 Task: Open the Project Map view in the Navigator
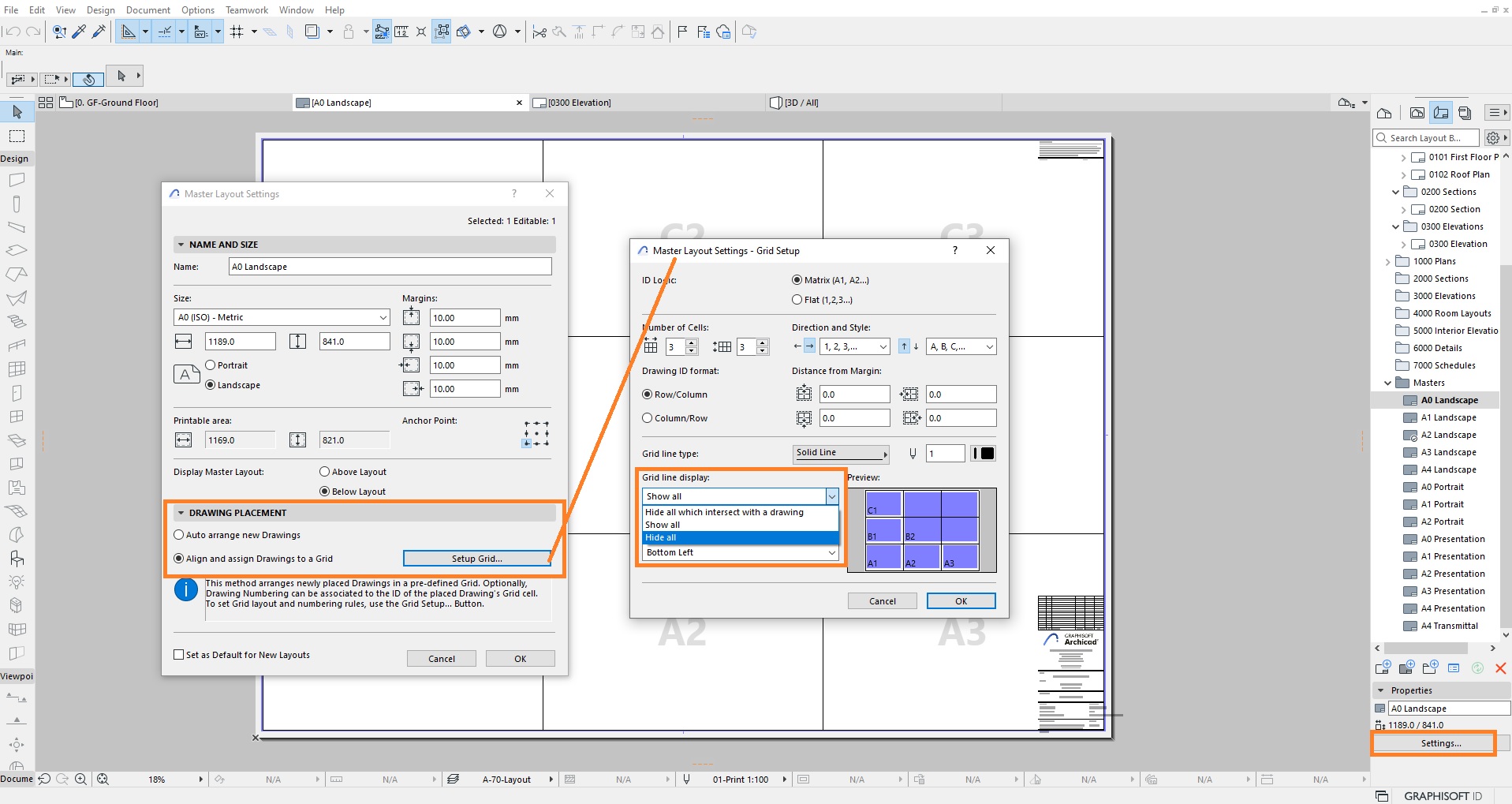click(1384, 113)
